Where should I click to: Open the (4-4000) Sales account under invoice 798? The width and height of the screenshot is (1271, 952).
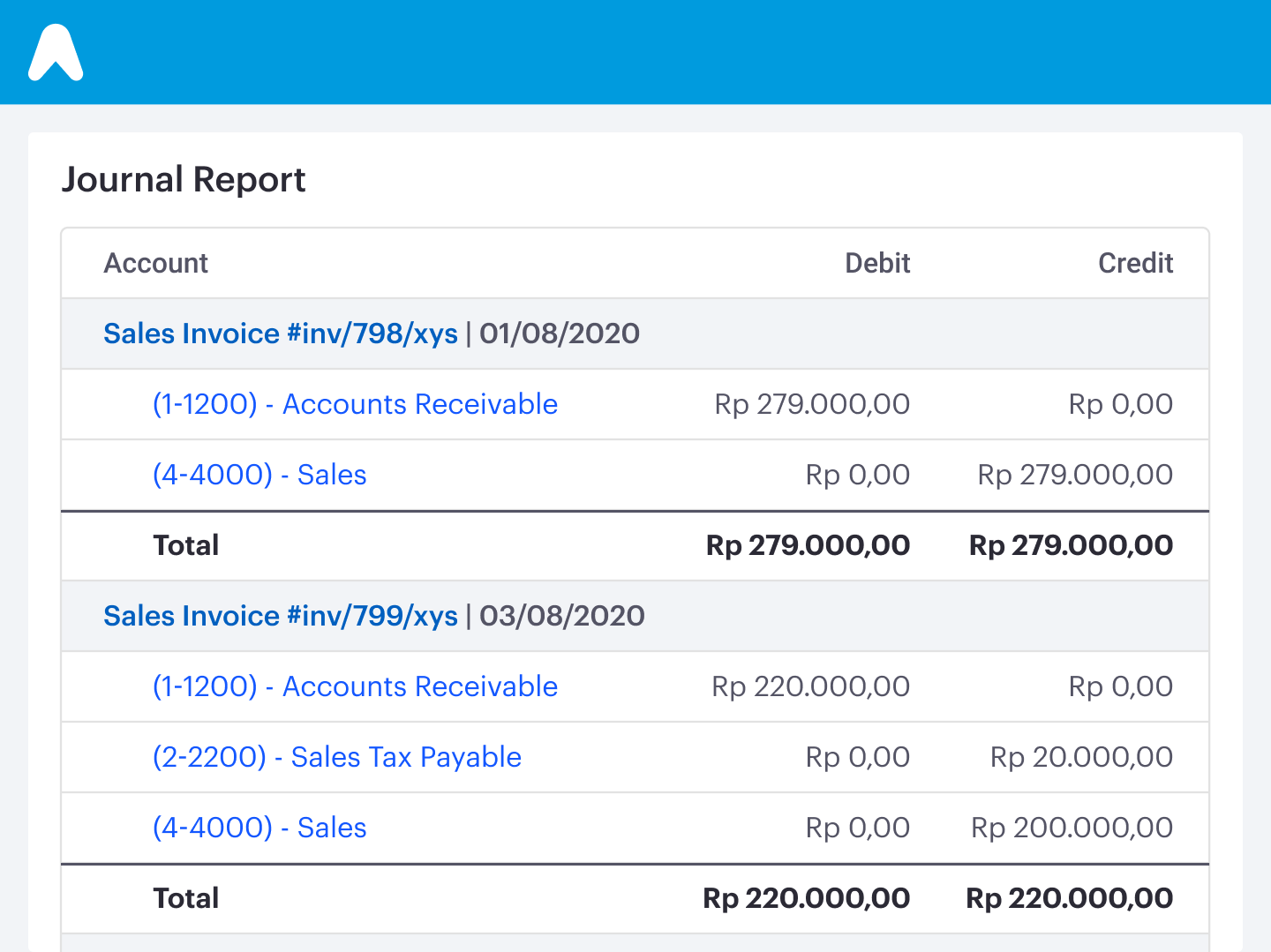point(259,475)
